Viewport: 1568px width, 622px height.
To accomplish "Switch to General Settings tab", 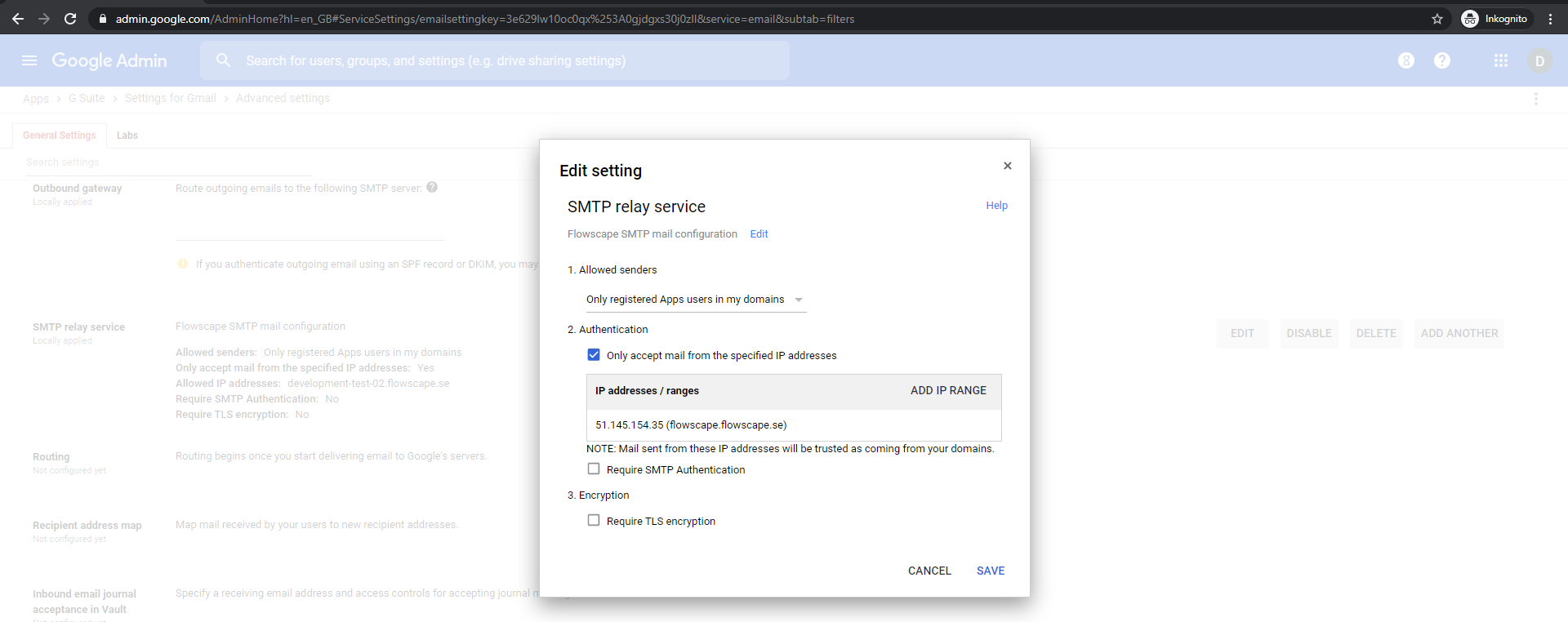I will [59, 136].
